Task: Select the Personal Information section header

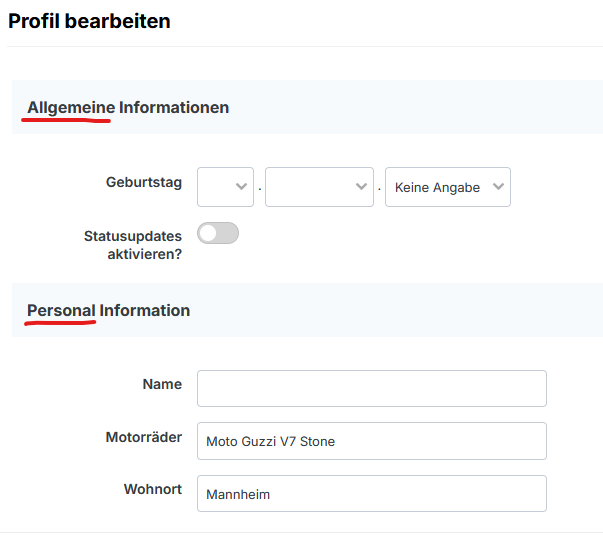Action: (108, 310)
